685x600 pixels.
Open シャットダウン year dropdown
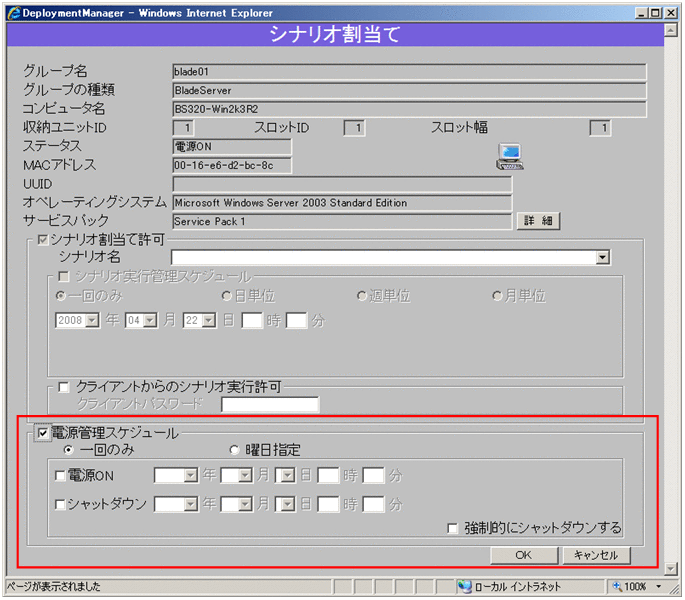click(x=191, y=505)
